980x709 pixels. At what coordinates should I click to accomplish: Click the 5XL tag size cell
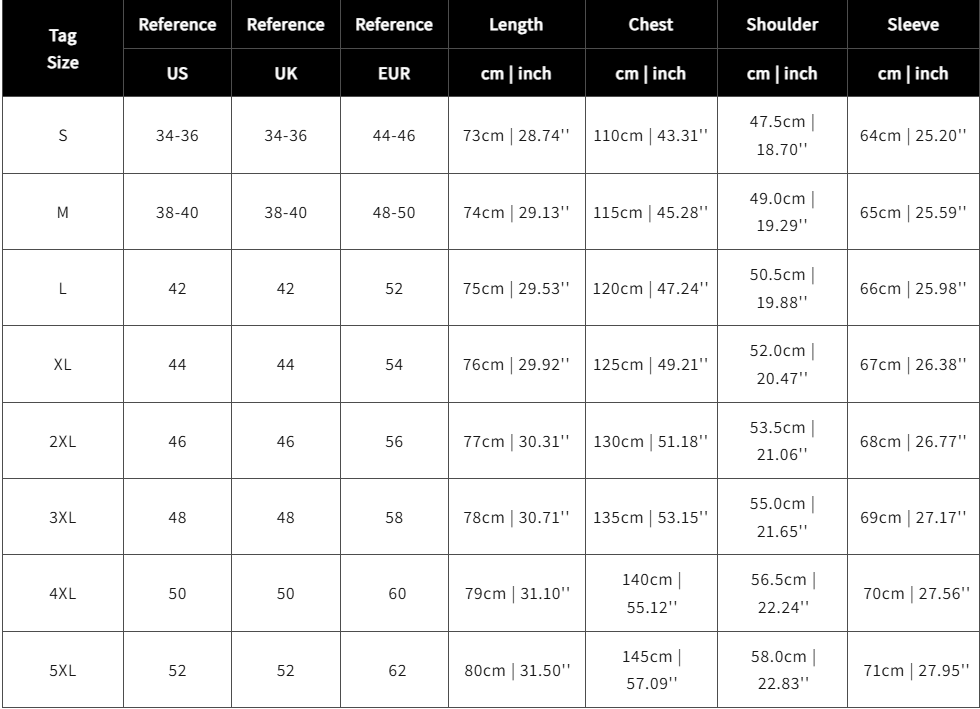(x=62, y=670)
